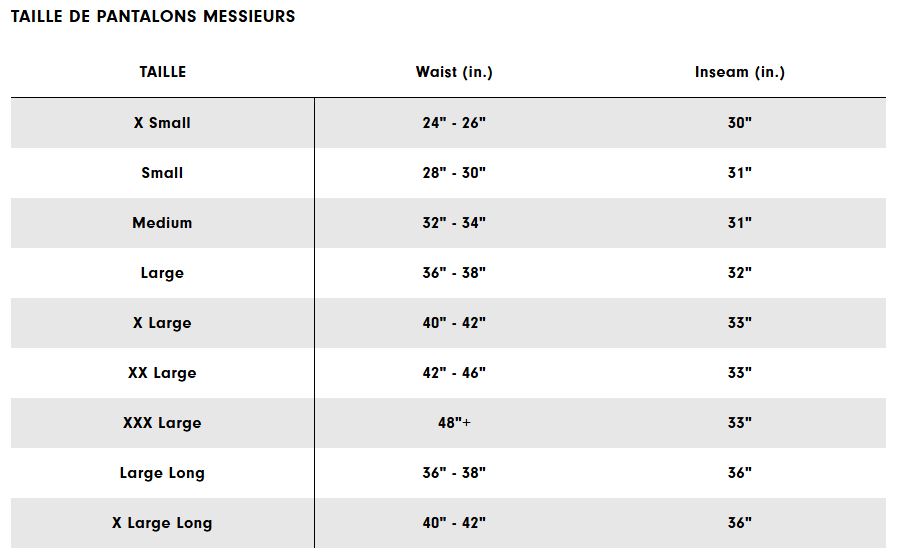Click the X Large size label
This screenshot has width=903, height=560.
click(162, 323)
